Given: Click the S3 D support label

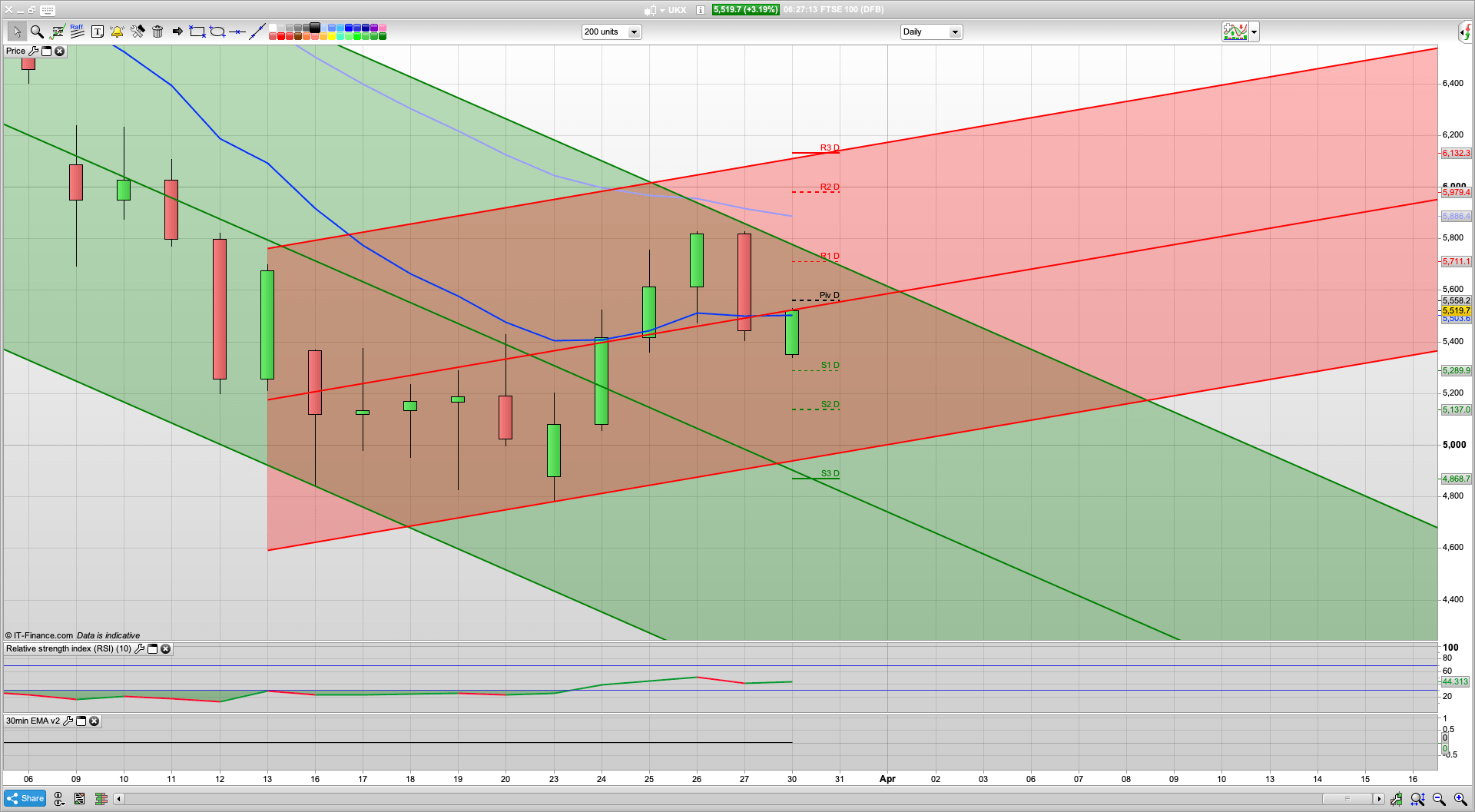Looking at the screenshot, I should point(830,473).
